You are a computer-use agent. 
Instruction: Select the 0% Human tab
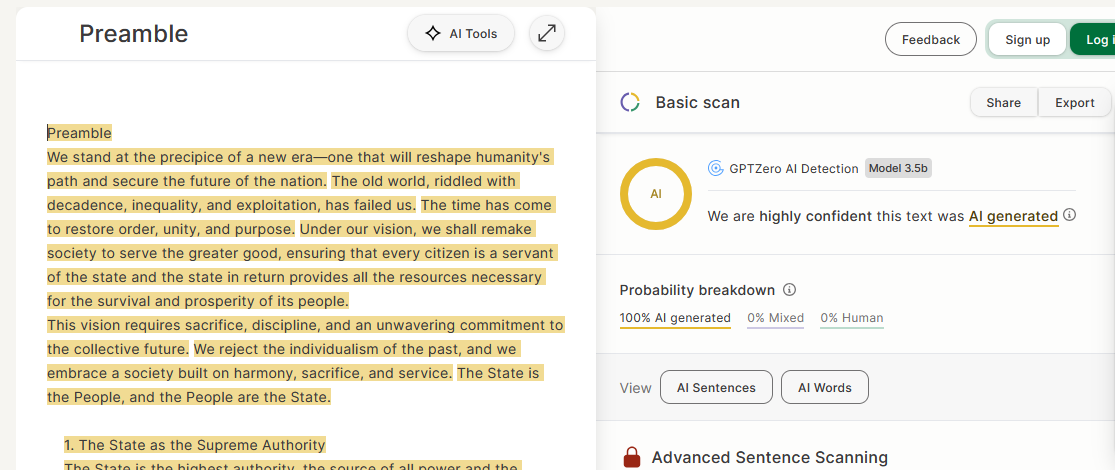pyautogui.click(x=852, y=318)
